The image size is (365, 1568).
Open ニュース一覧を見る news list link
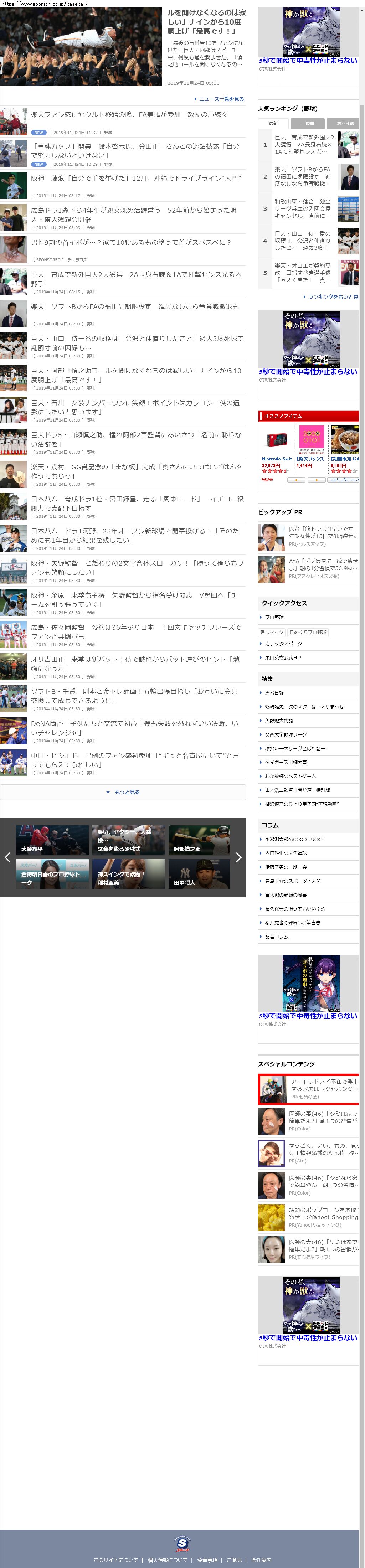point(220,99)
